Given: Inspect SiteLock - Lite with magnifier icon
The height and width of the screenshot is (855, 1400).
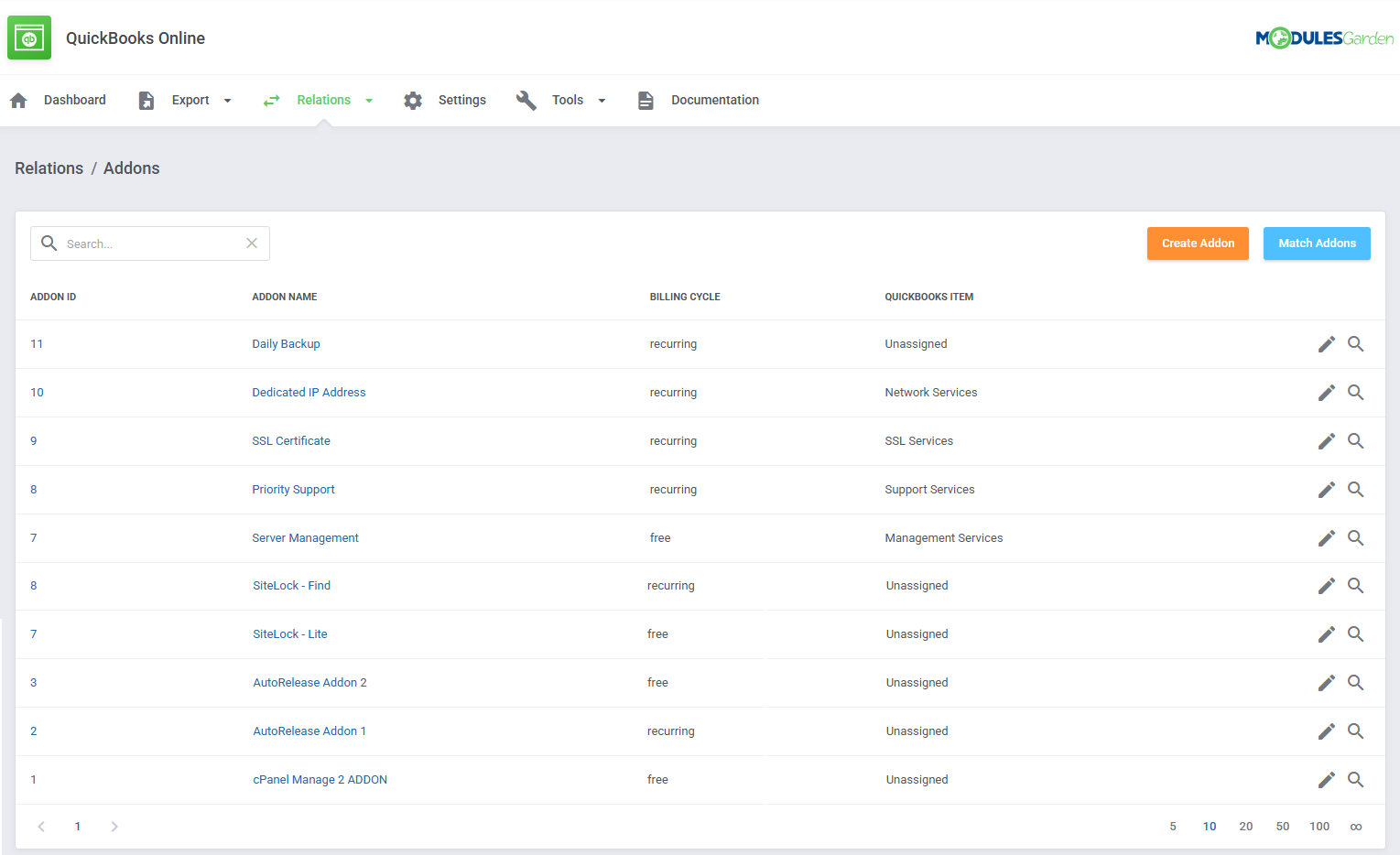Looking at the screenshot, I should click(x=1356, y=634).
